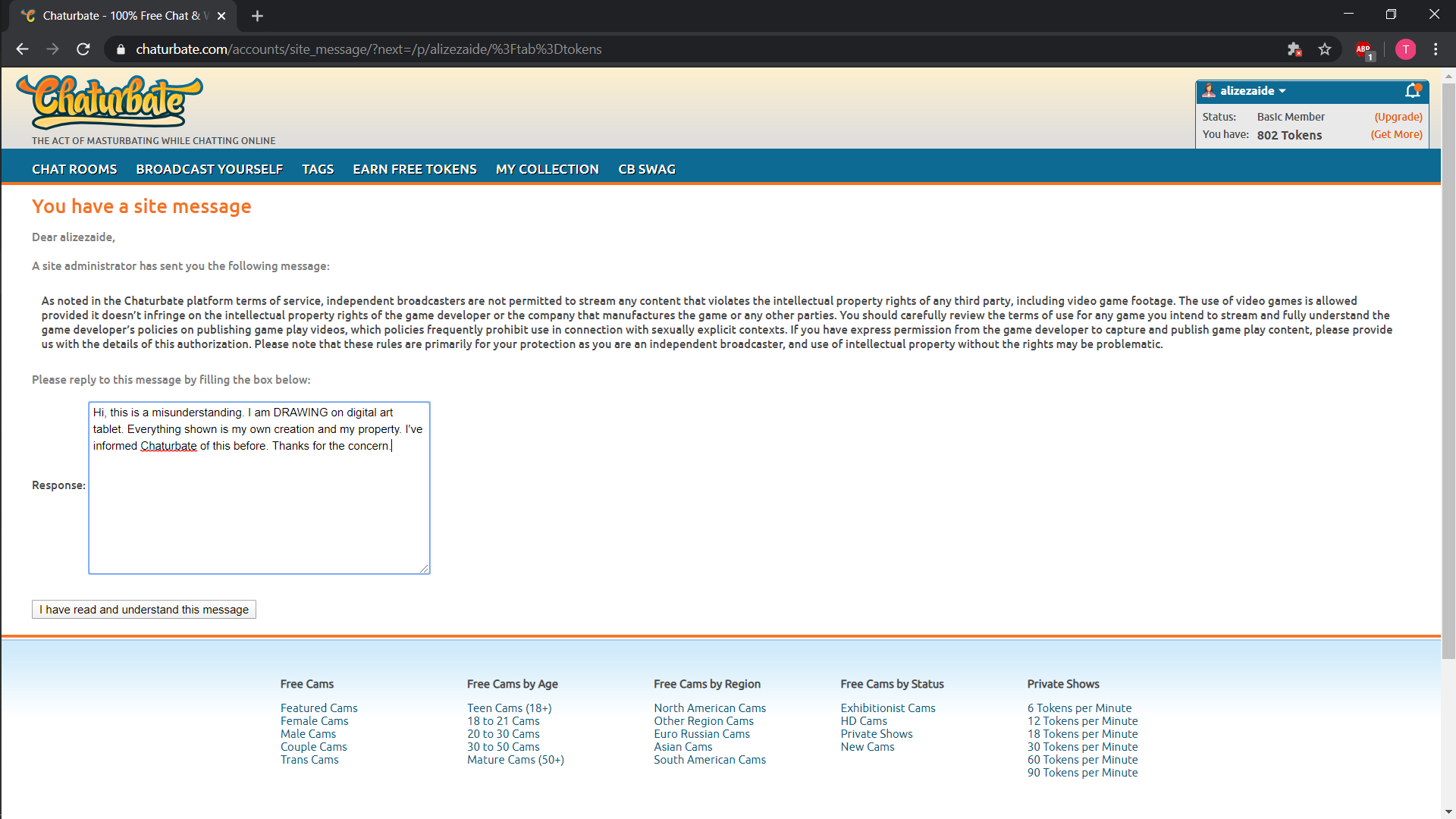Select 60 Tokens per Minute link

[x=1082, y=759]
